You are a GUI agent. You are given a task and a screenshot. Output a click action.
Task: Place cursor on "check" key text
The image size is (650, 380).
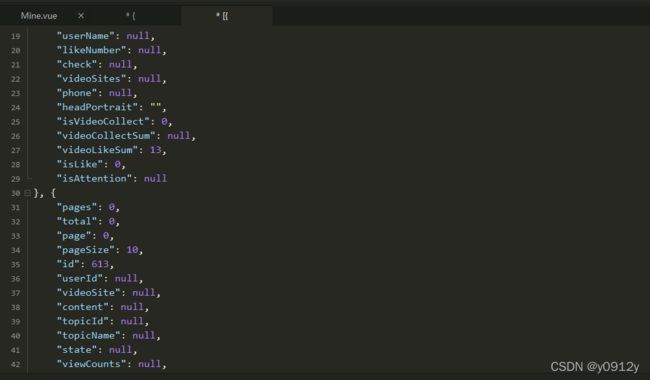77,64
